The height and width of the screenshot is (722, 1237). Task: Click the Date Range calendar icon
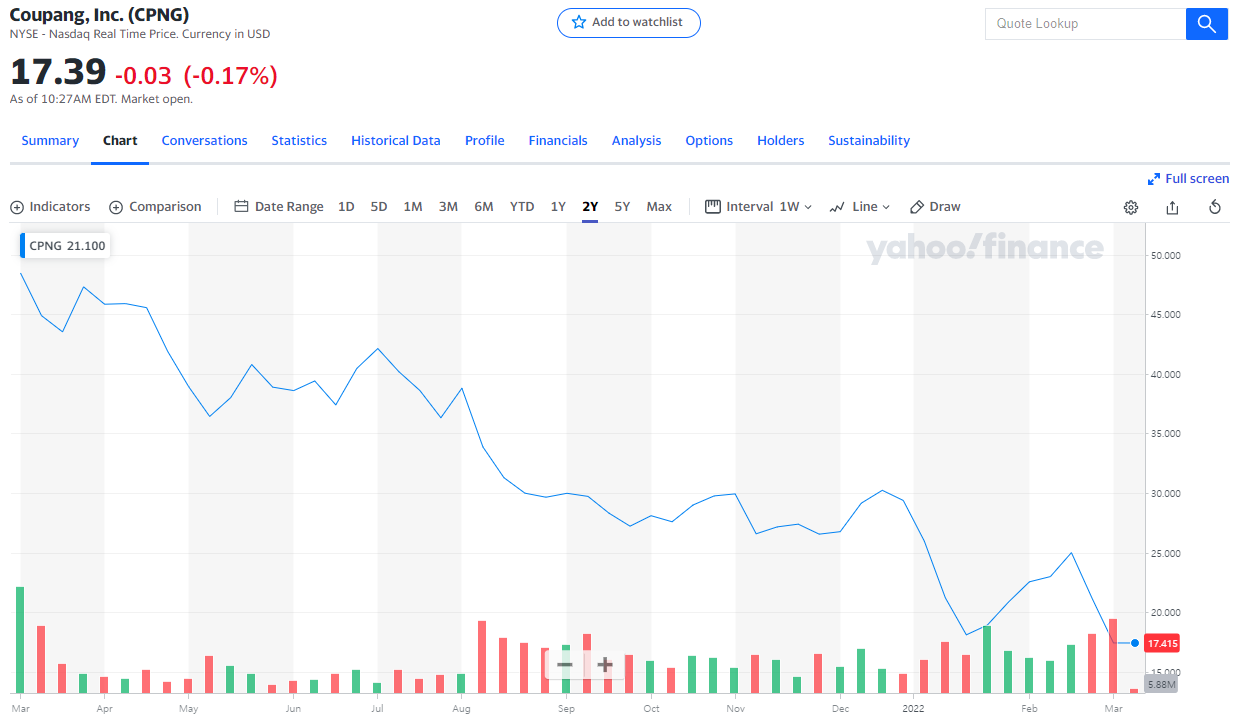click(x=241, y=207)
